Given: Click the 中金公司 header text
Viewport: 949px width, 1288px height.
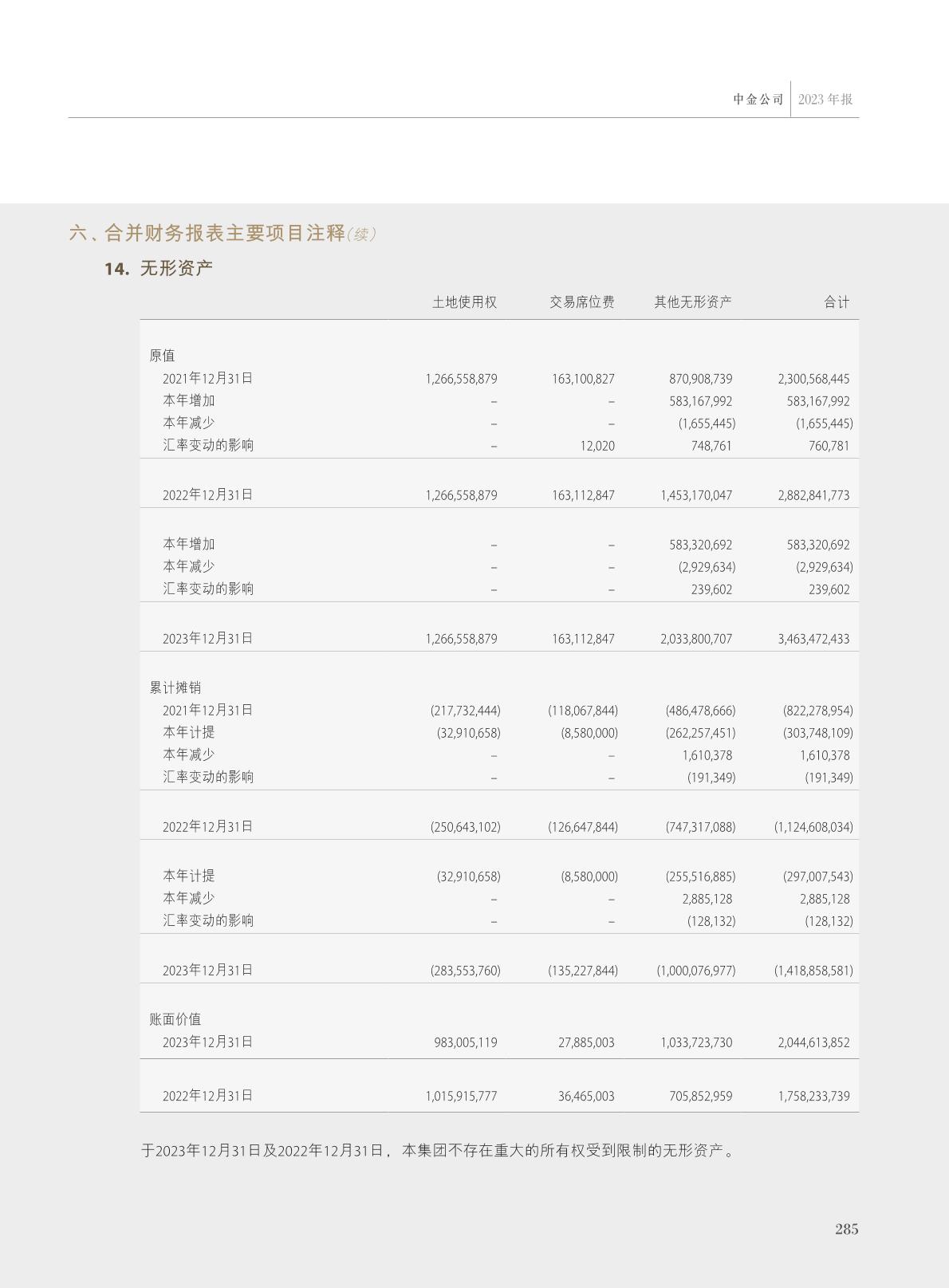Looking at the screenshot, I should 758,100.
